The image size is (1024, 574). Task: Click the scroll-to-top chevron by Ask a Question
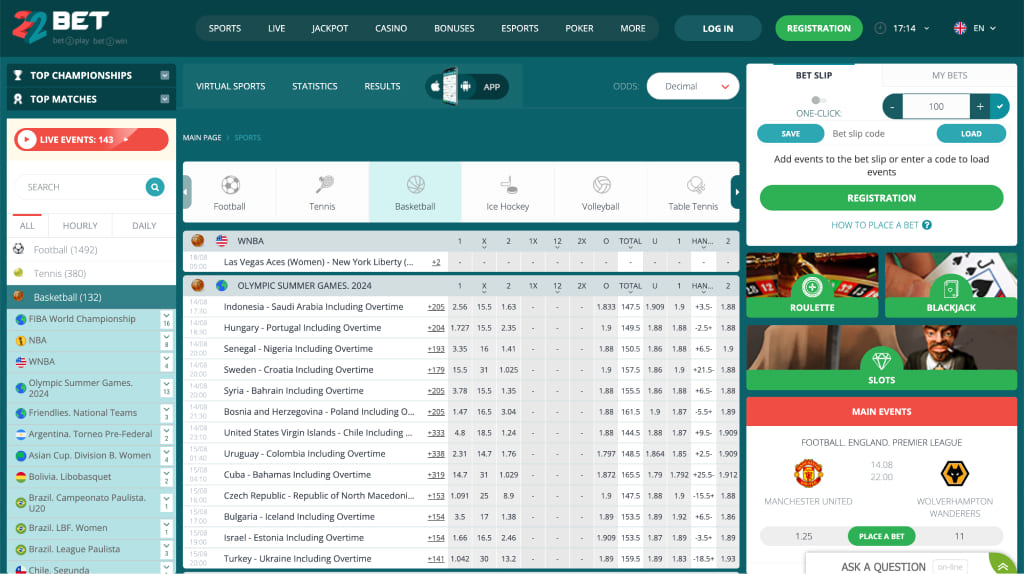click(x=1002, y=566)
